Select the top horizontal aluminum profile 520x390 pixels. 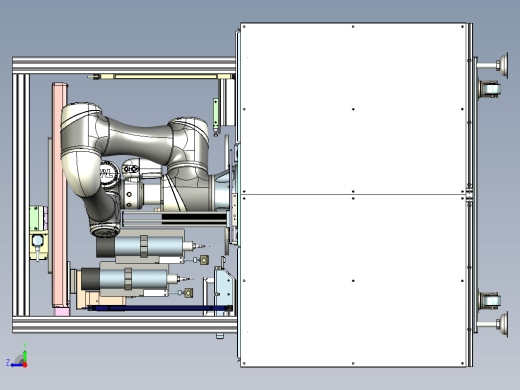(124, 66)
